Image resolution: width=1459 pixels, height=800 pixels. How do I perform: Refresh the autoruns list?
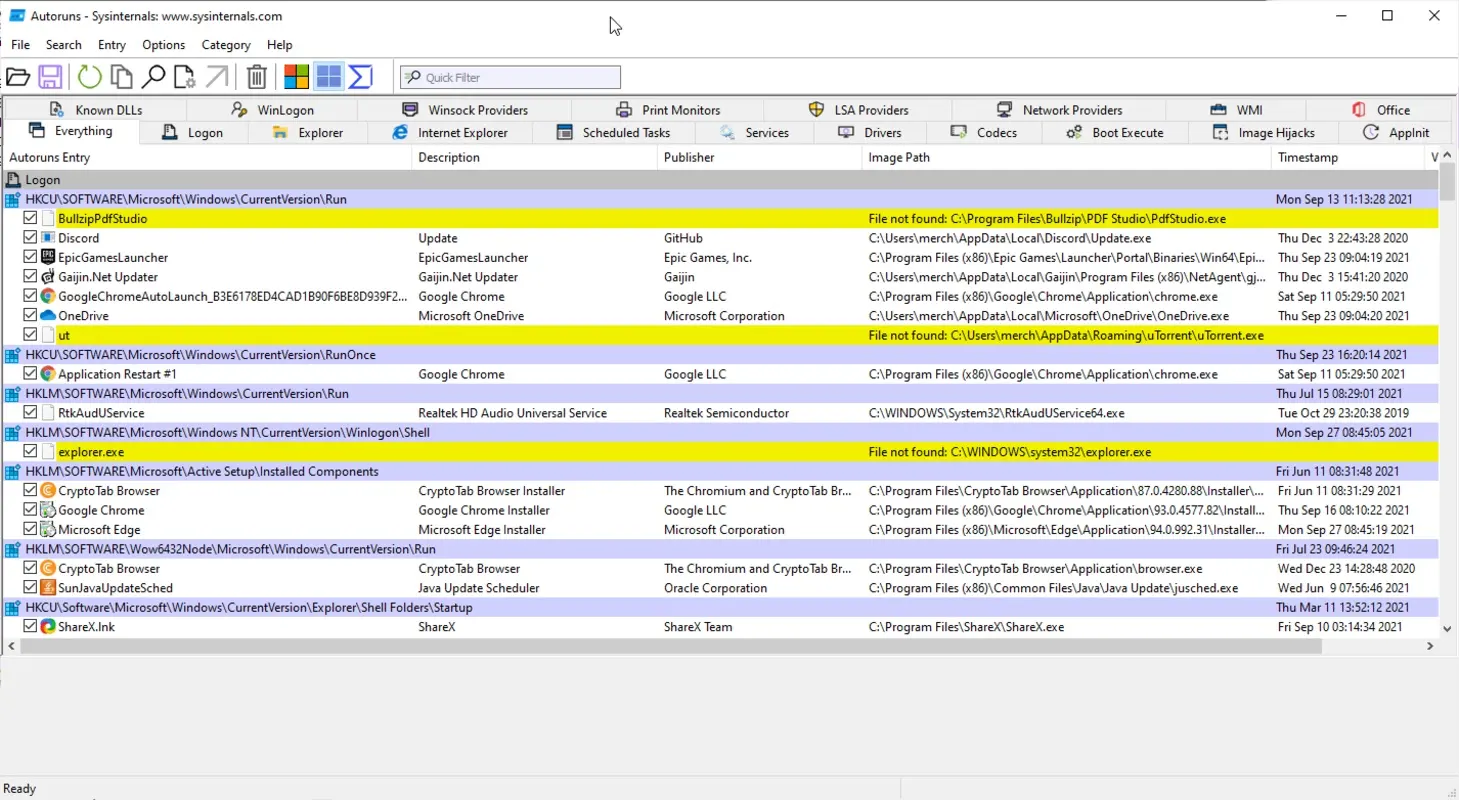point(90,77)
